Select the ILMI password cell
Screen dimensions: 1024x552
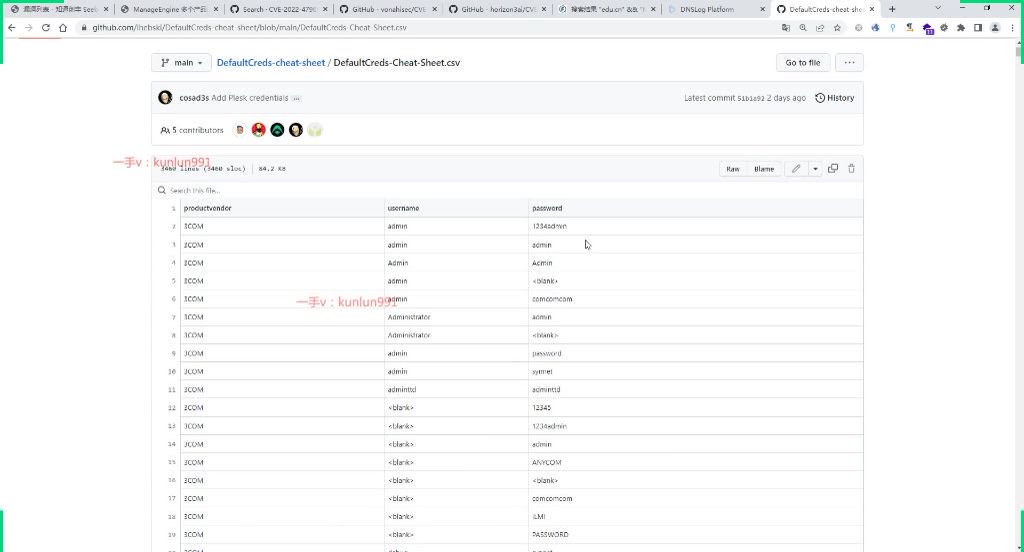[x=539, y=517]
